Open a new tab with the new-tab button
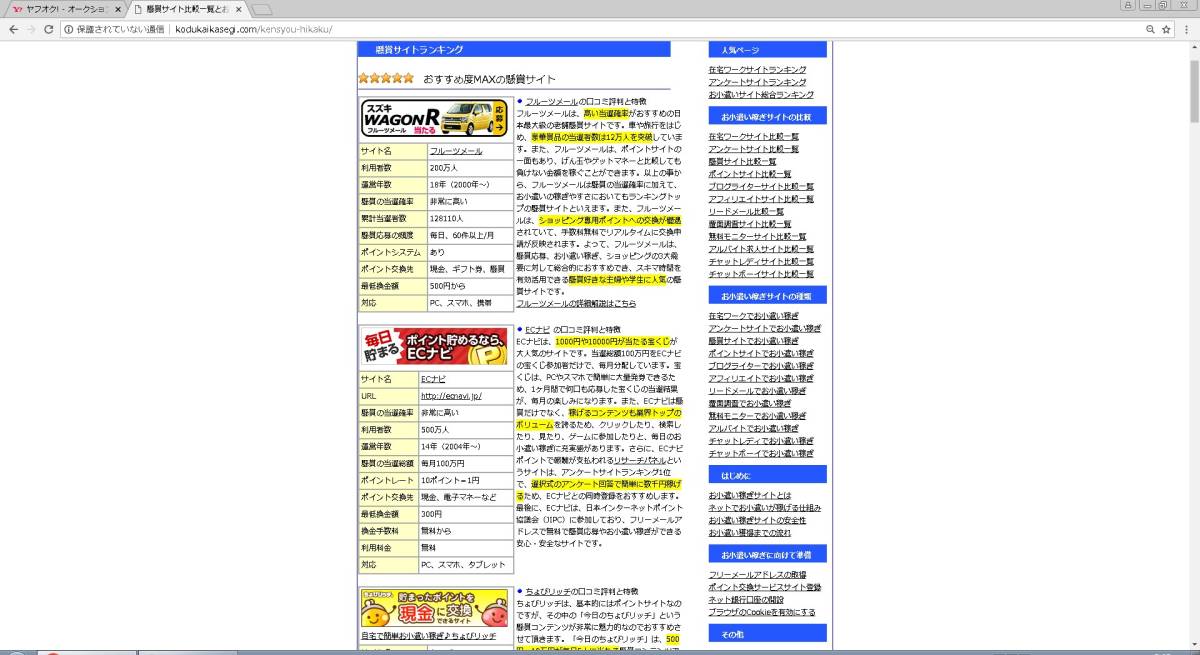Screen dimensions: 1200x655 pyautogui.click(x=262, y=10)
